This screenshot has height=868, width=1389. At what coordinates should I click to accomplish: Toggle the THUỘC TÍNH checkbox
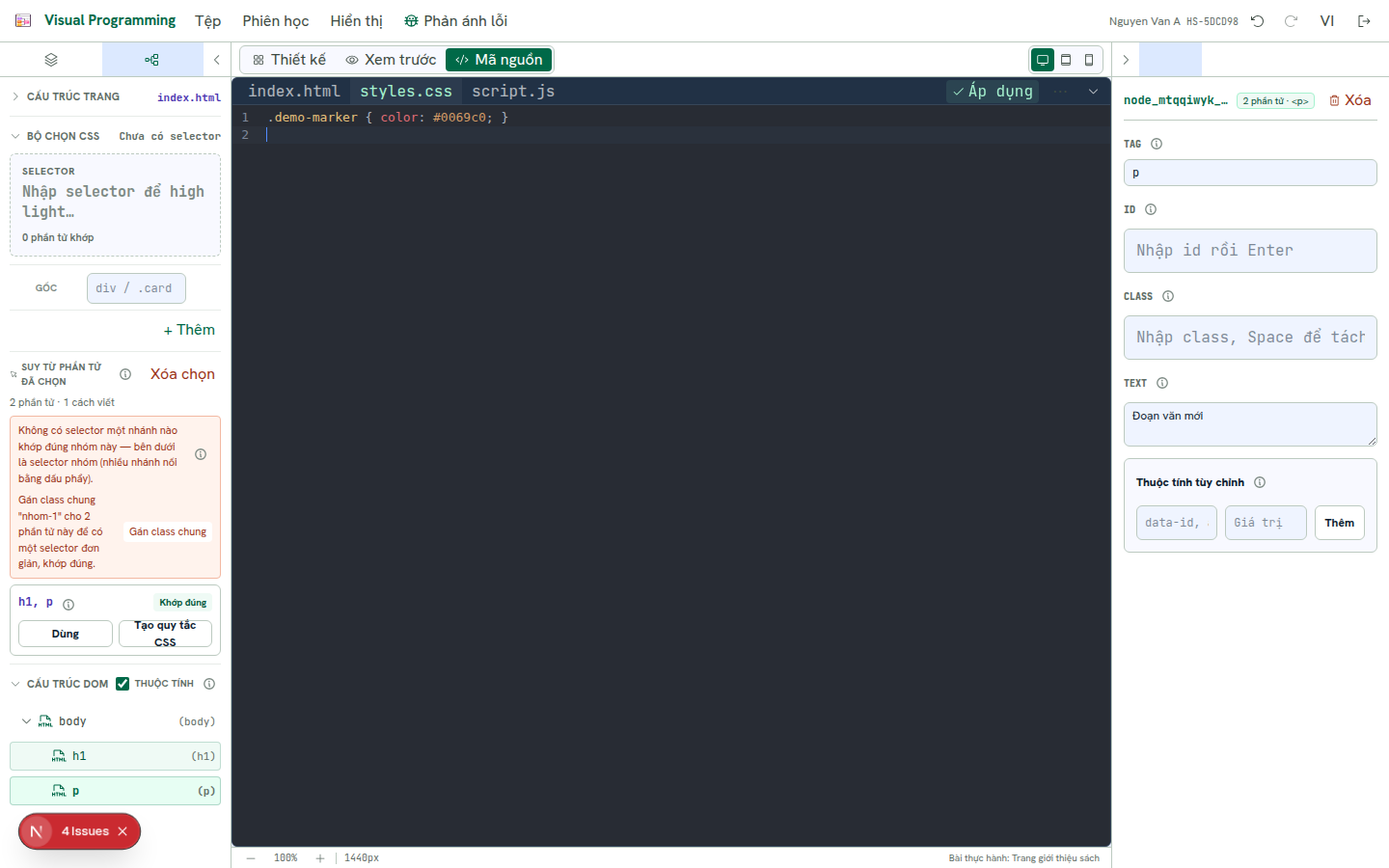pyautogui.click(x=123, y=684)
